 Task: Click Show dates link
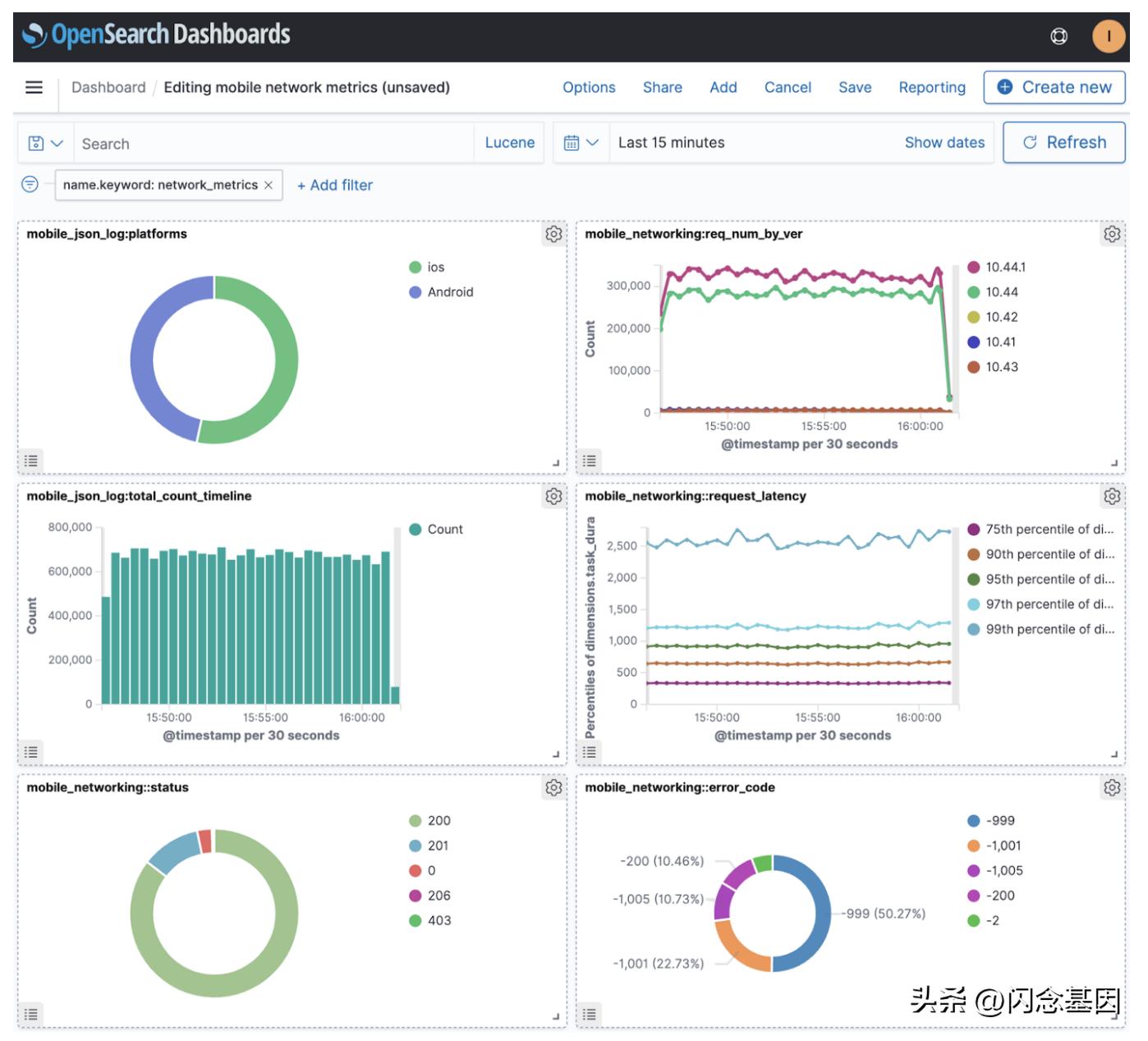pos(944,143)
